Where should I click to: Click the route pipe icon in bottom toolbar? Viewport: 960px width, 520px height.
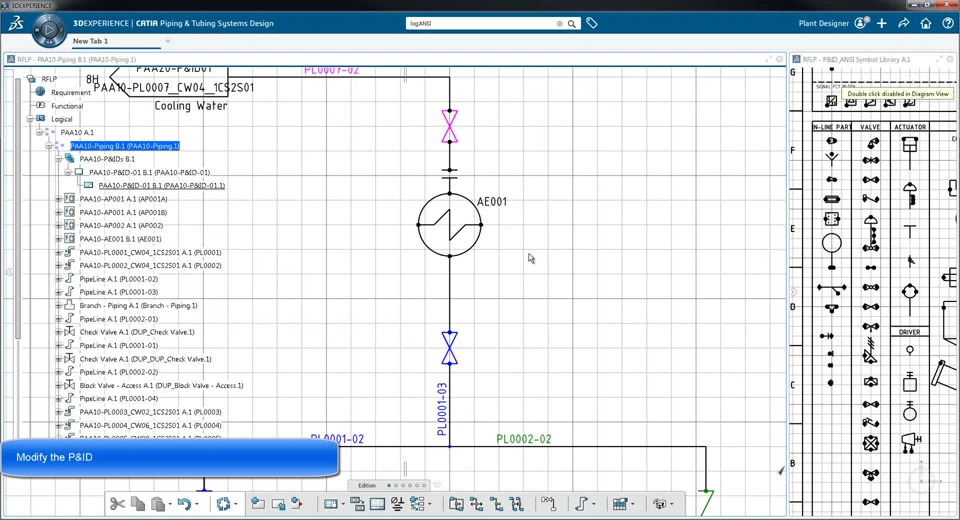[581, 503]
